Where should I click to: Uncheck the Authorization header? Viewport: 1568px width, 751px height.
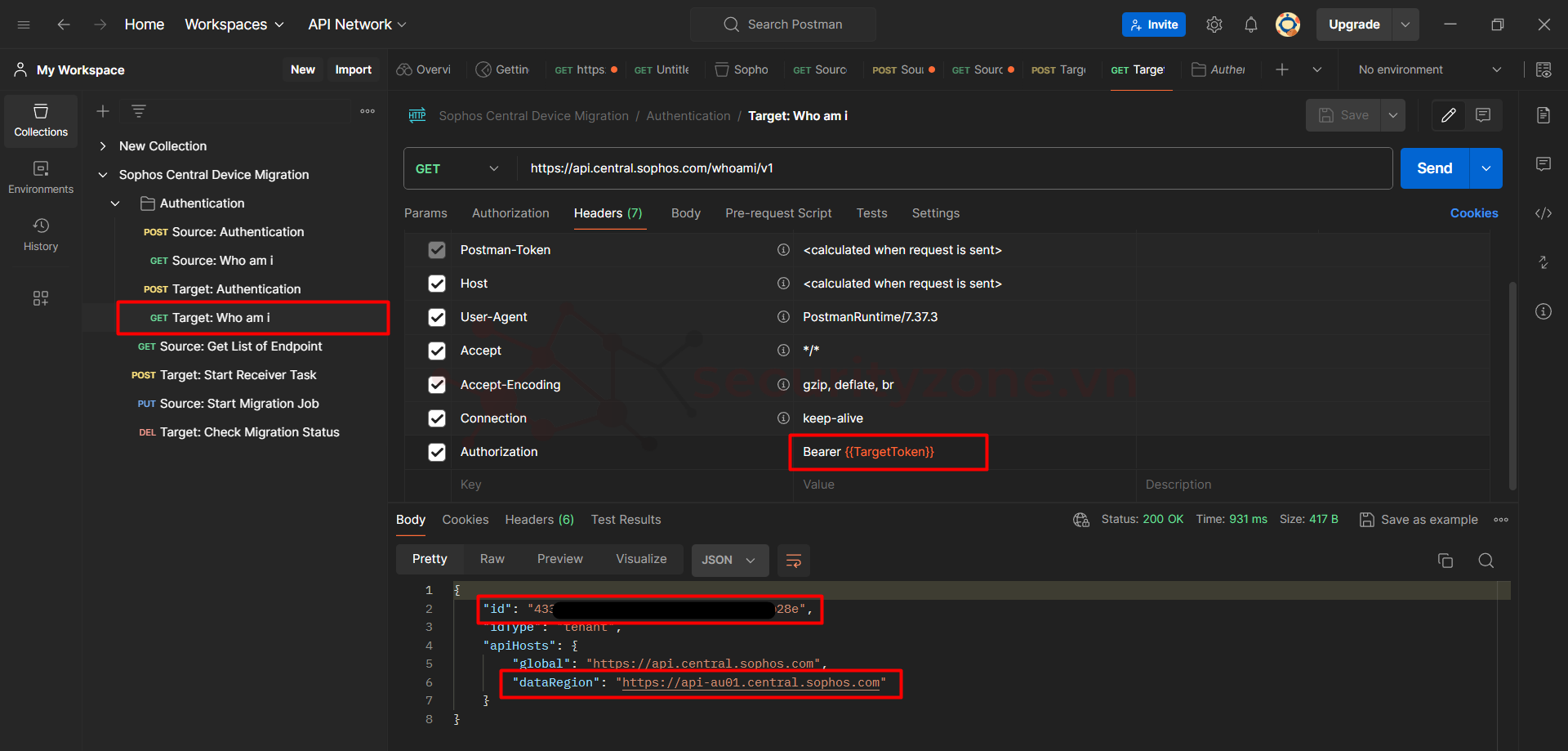point(437,452)
